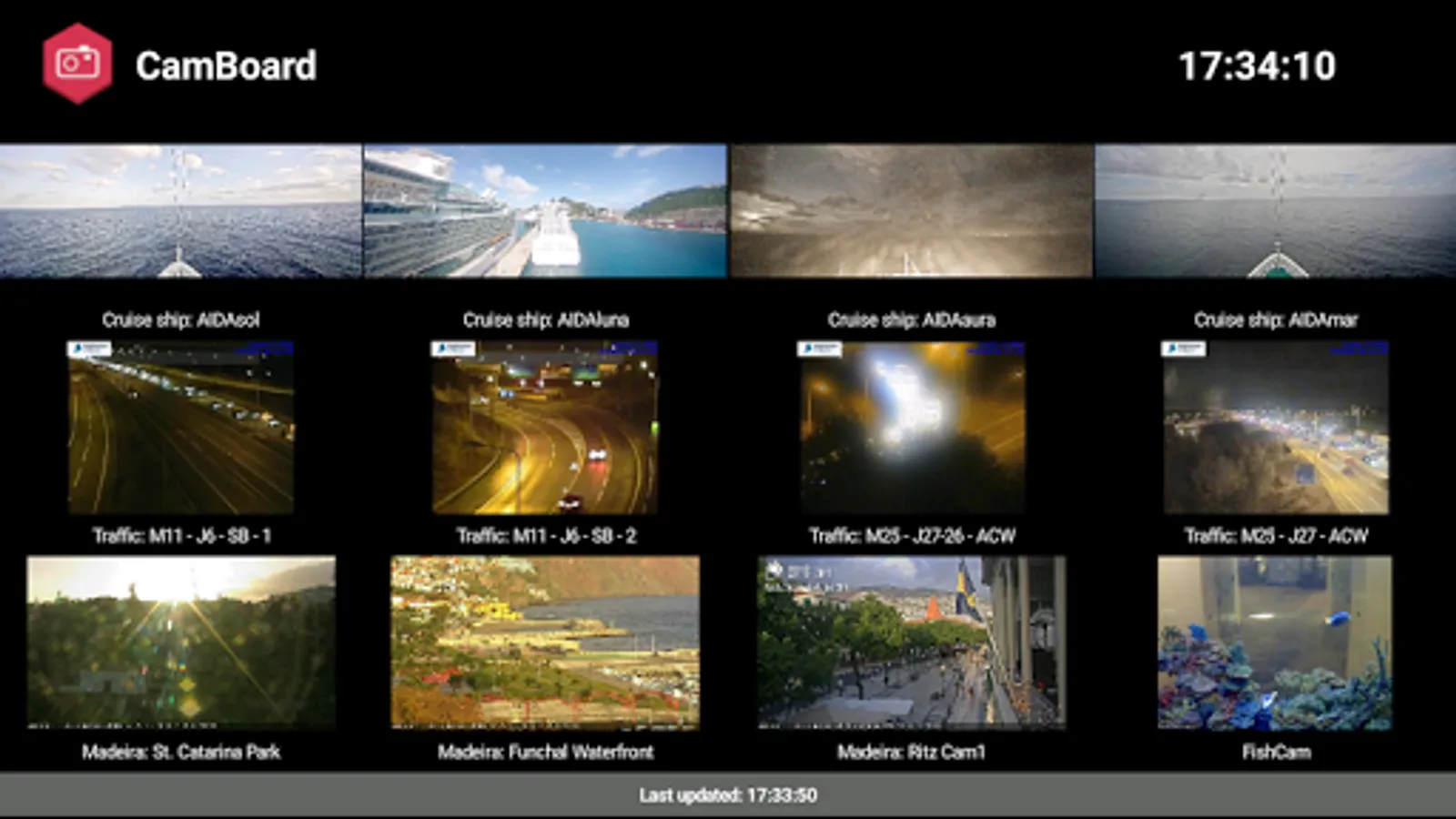Click the Last updated status bar
The height and width of the screenshot is (819, 1456).
tap(728, 795)
